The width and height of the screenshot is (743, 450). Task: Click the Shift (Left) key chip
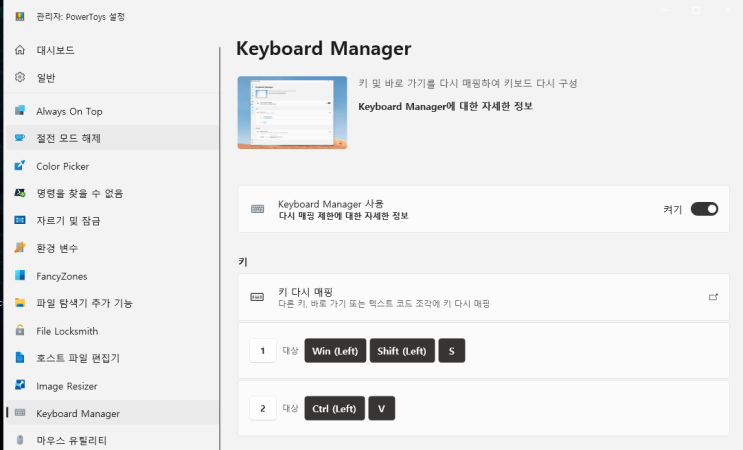click(x=402, y=351)
